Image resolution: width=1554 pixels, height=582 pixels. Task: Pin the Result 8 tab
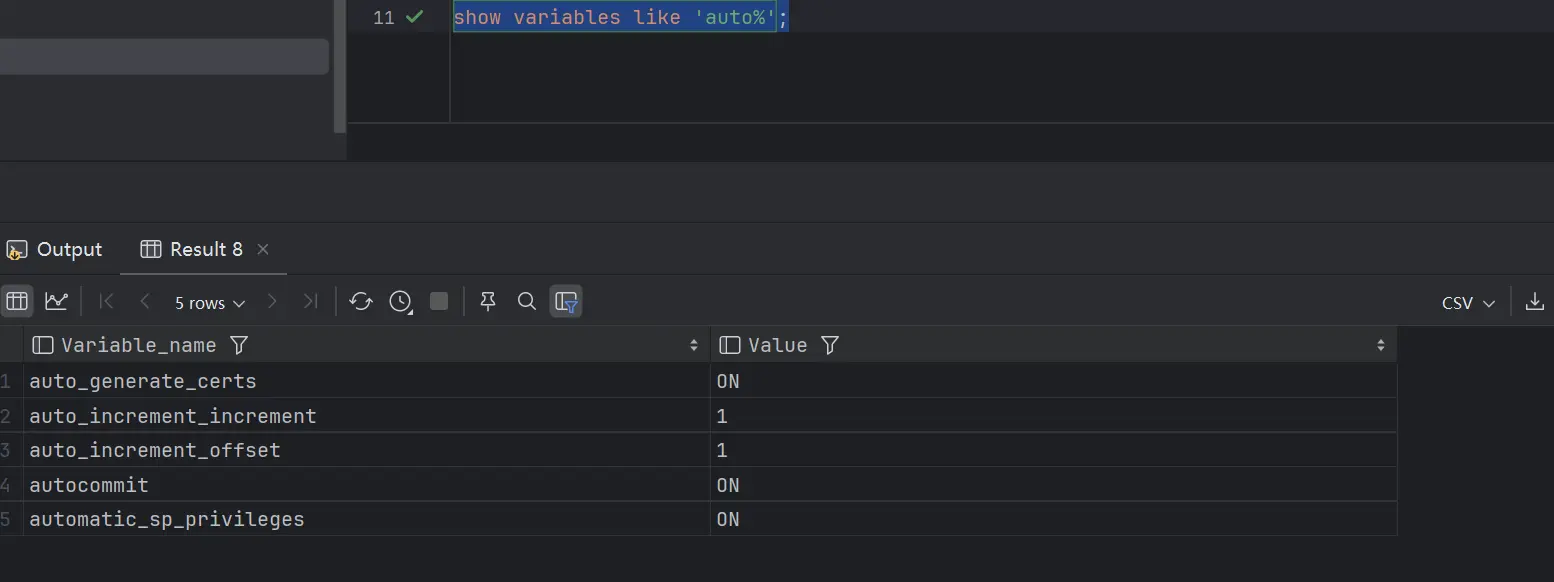click(488, 301)
